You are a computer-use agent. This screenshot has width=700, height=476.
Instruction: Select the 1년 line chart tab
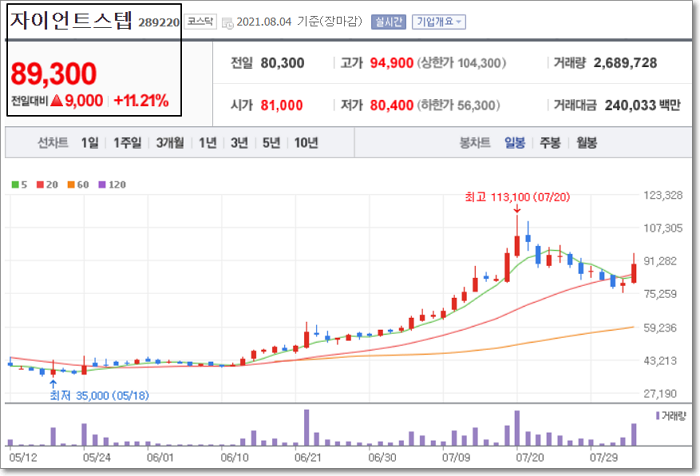208,143
